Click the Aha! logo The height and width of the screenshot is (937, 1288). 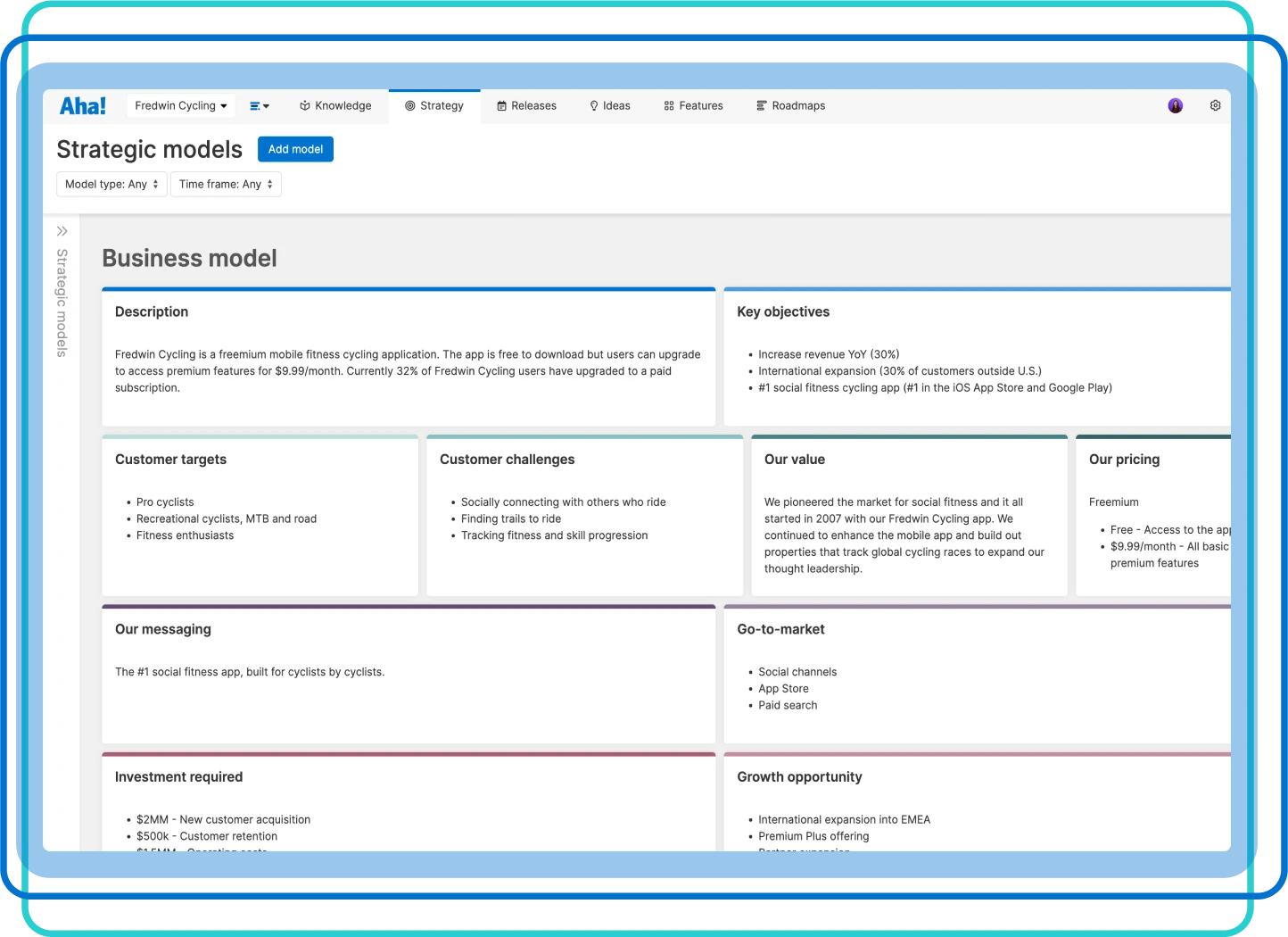83,106
